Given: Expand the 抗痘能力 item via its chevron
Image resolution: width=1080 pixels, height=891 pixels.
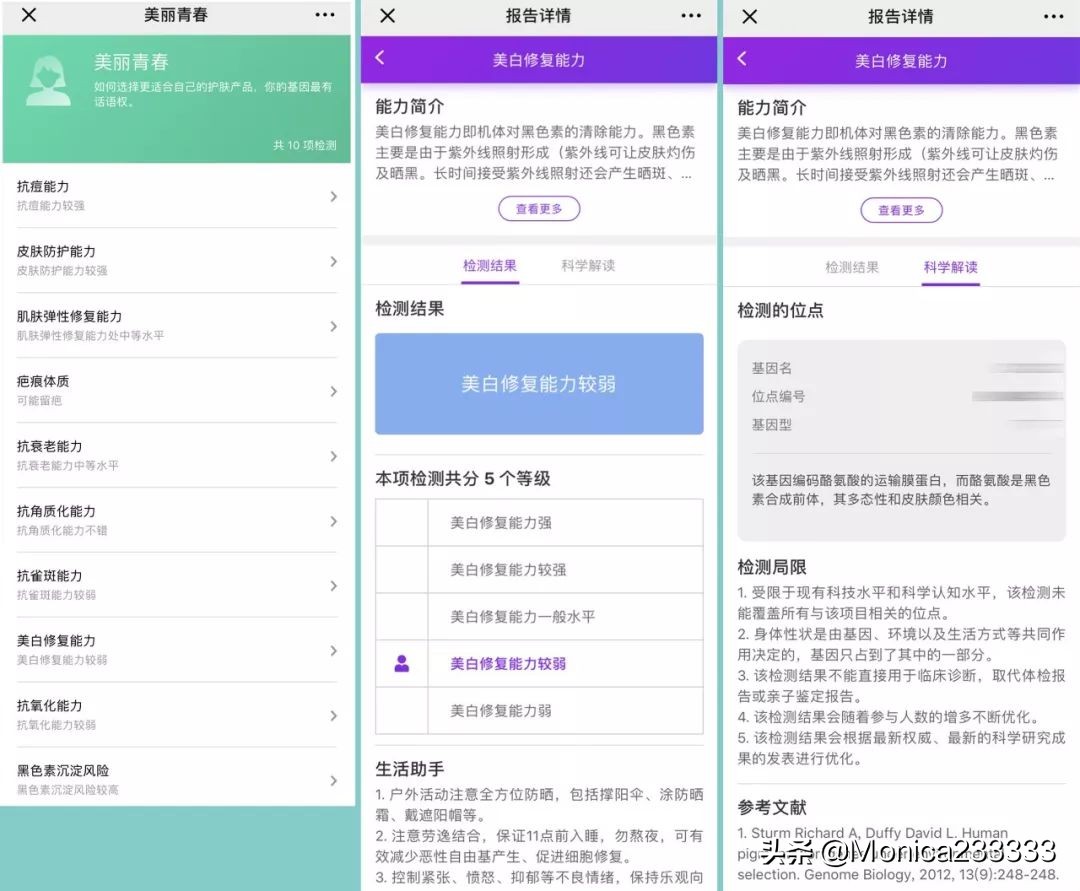Looking at the screenshot, I should [x=333, y=198].
